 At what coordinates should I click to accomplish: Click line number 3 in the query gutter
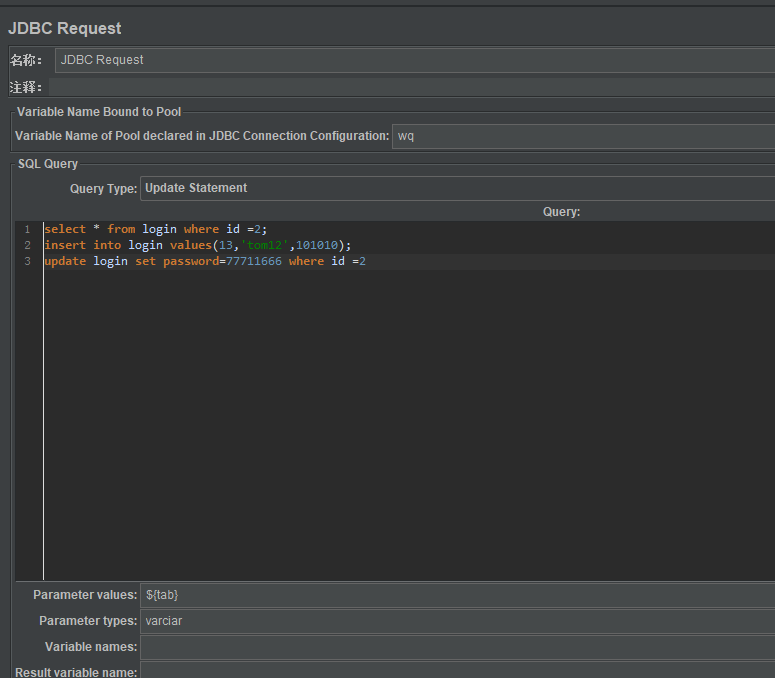28,261
